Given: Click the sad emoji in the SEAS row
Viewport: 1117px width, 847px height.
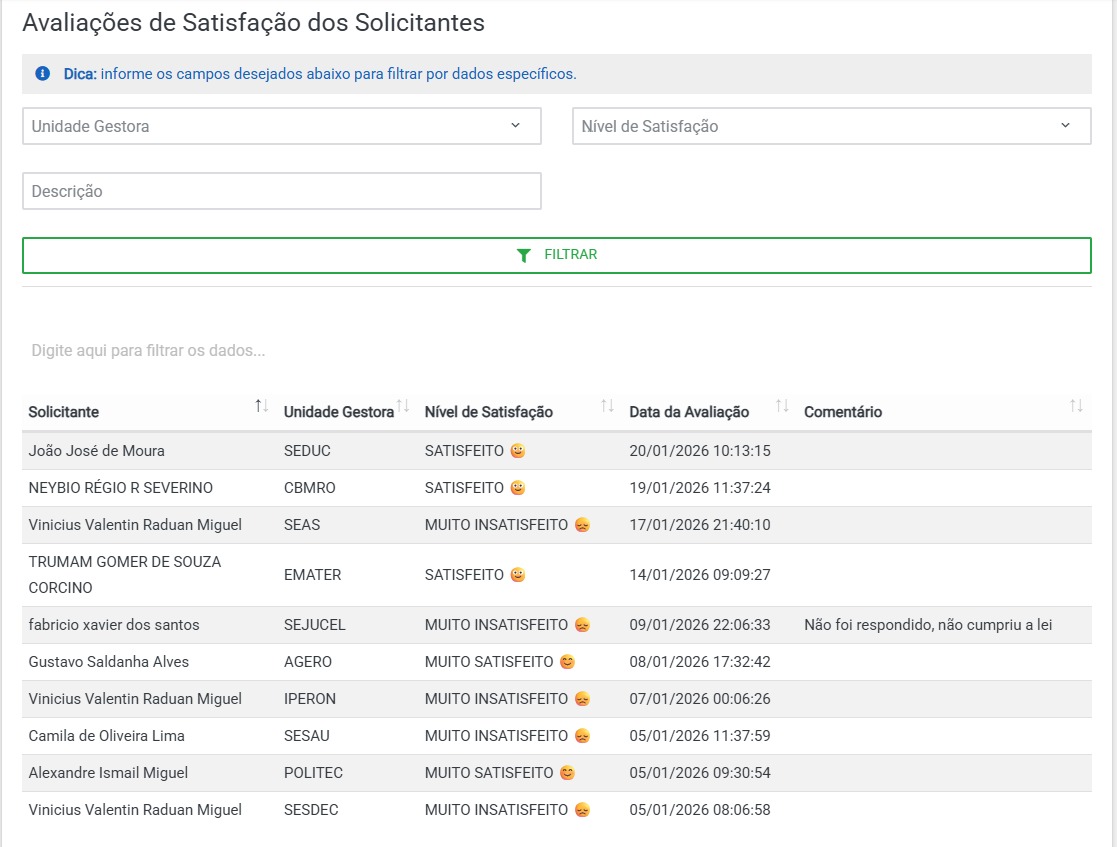Looking at the screenshot, I should pos(582,525).
